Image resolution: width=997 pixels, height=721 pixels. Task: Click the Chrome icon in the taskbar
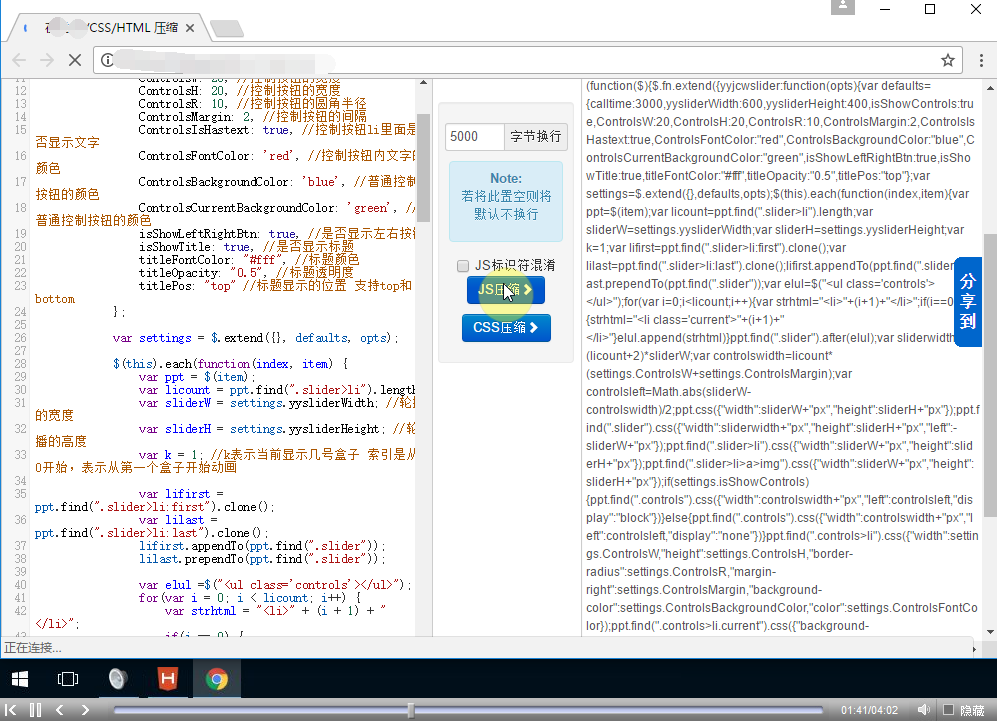pos(216,680)
